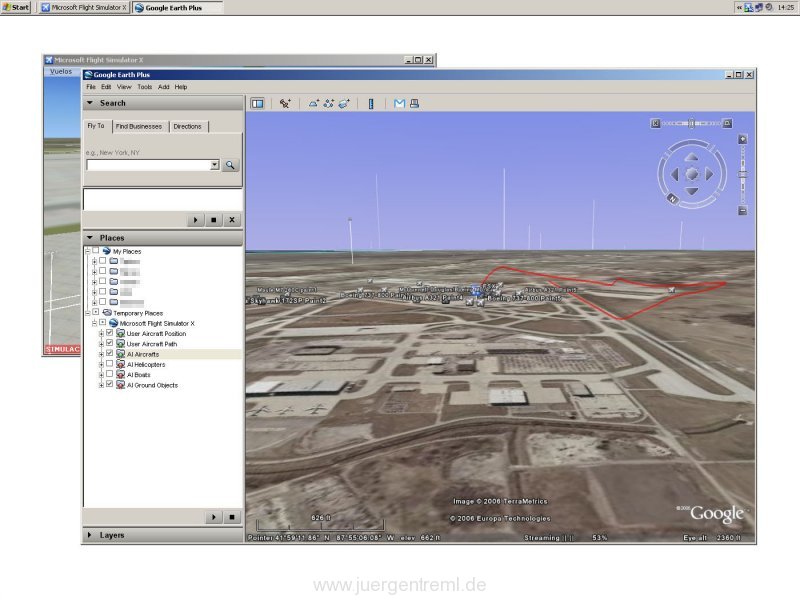
Task: Open the Fly To search dropdown arrow
Action: click(215, 165)
